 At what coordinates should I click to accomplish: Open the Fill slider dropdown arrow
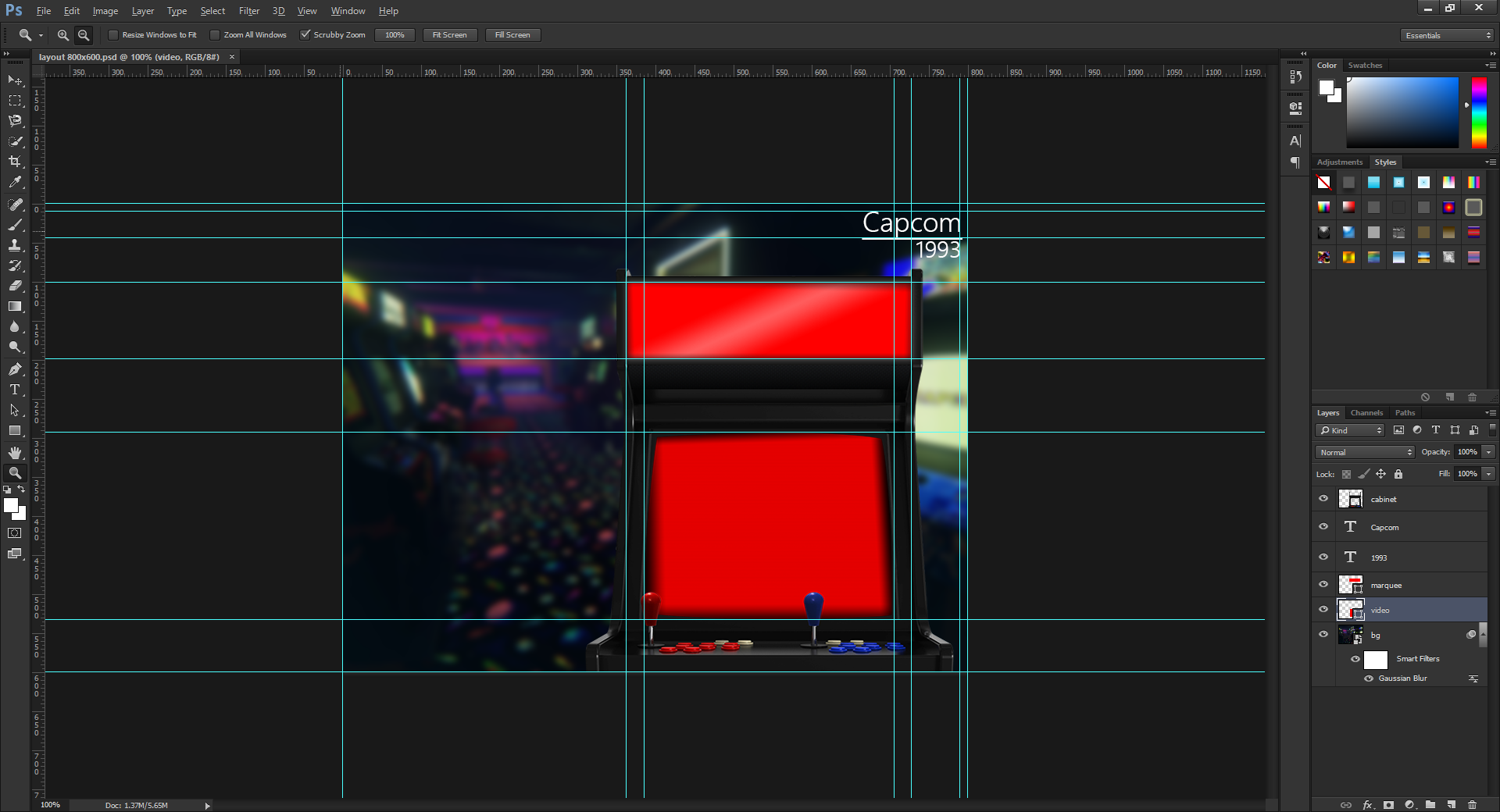point(1488,474)
